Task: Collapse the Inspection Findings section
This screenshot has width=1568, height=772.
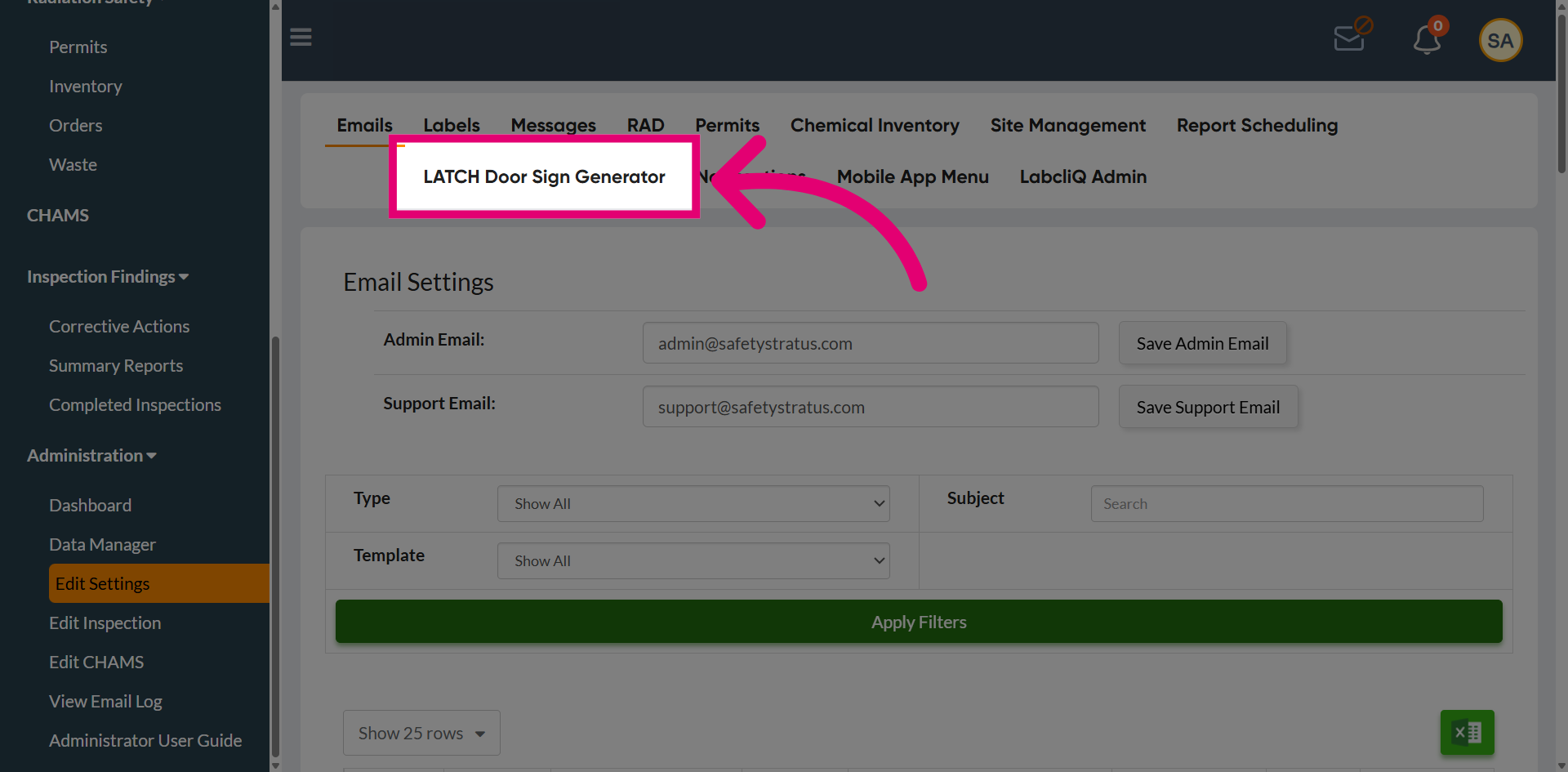Action: tap(108, 277)
